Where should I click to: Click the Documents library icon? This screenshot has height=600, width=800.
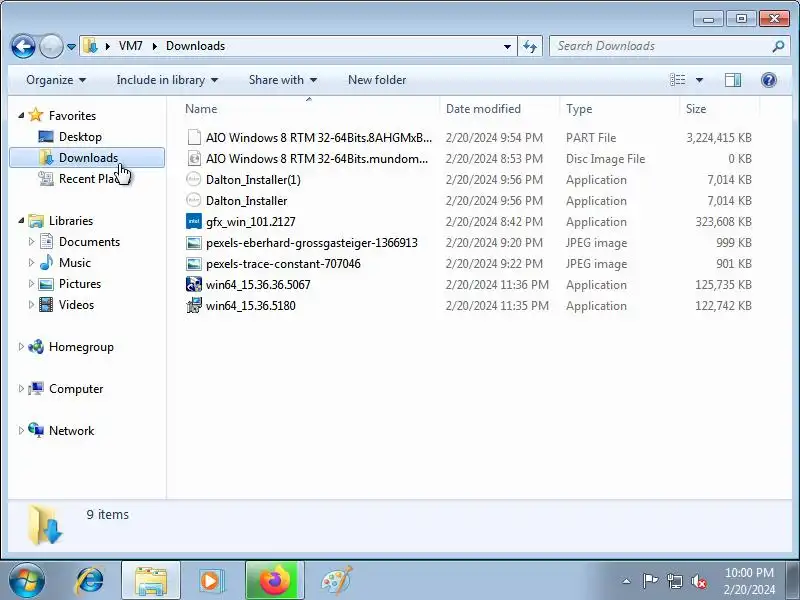click(x=46, y=241)
